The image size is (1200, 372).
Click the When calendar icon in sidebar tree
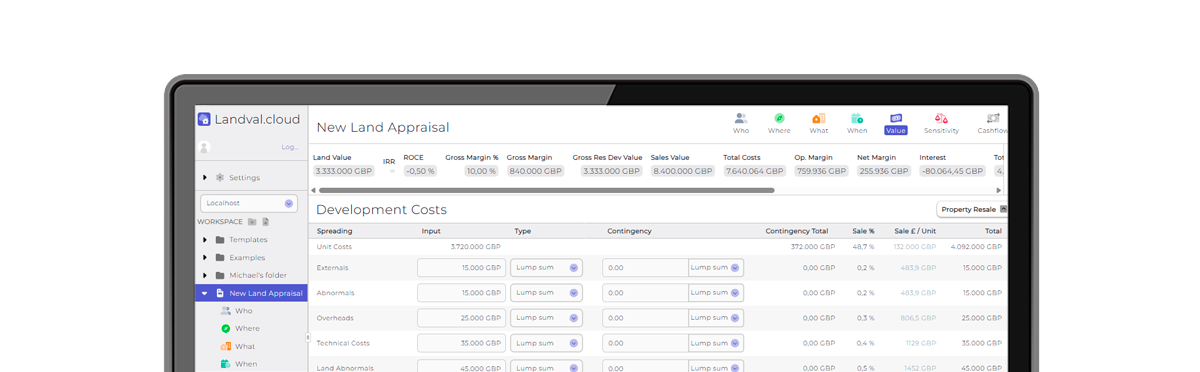[226, 364]
